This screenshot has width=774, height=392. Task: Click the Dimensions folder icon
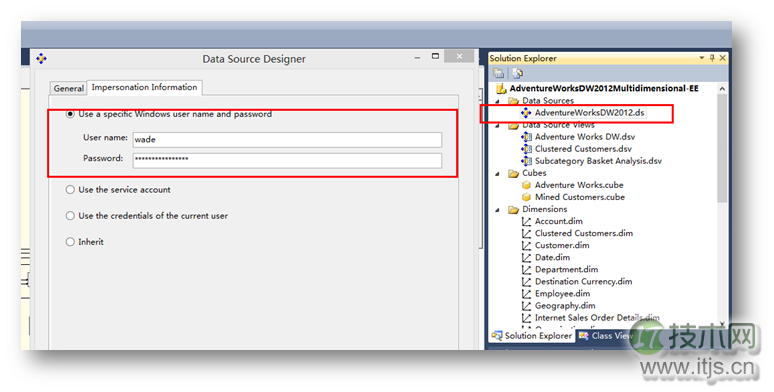(513, 209)
